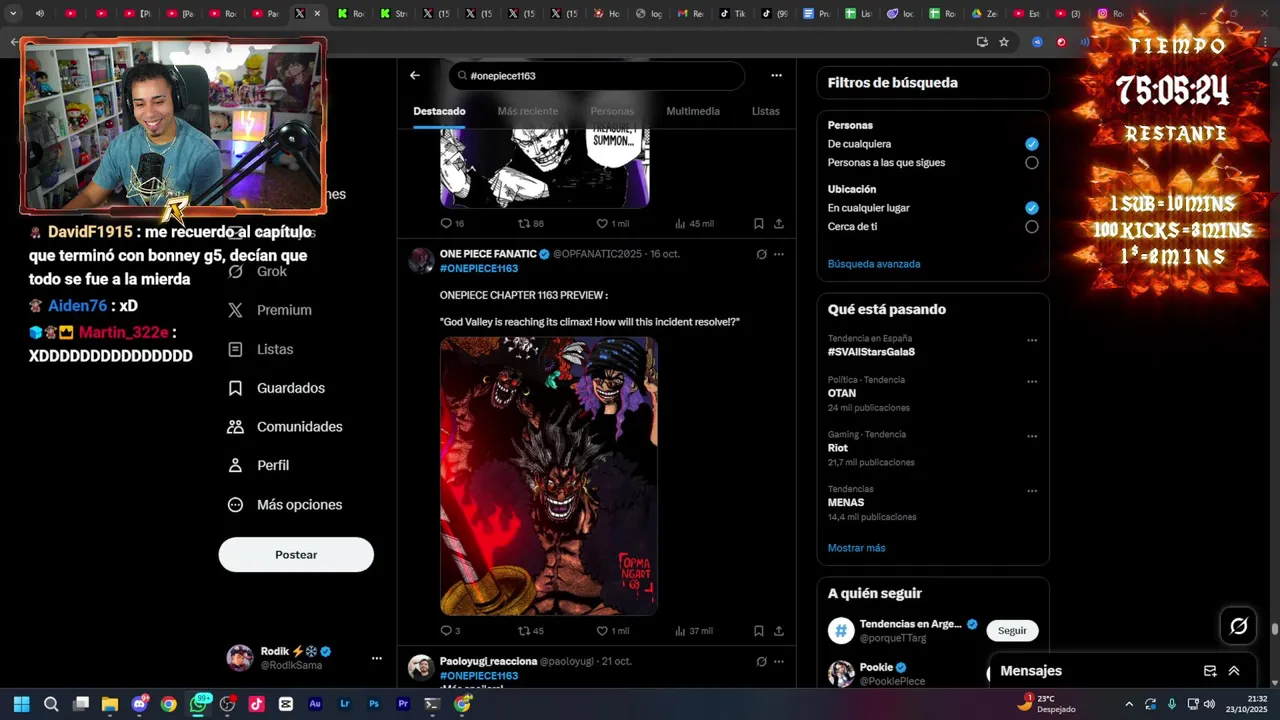Open the three-dot menu next to the search bar
Screen dimensions: 1280x720
click(x=776, y=75)
